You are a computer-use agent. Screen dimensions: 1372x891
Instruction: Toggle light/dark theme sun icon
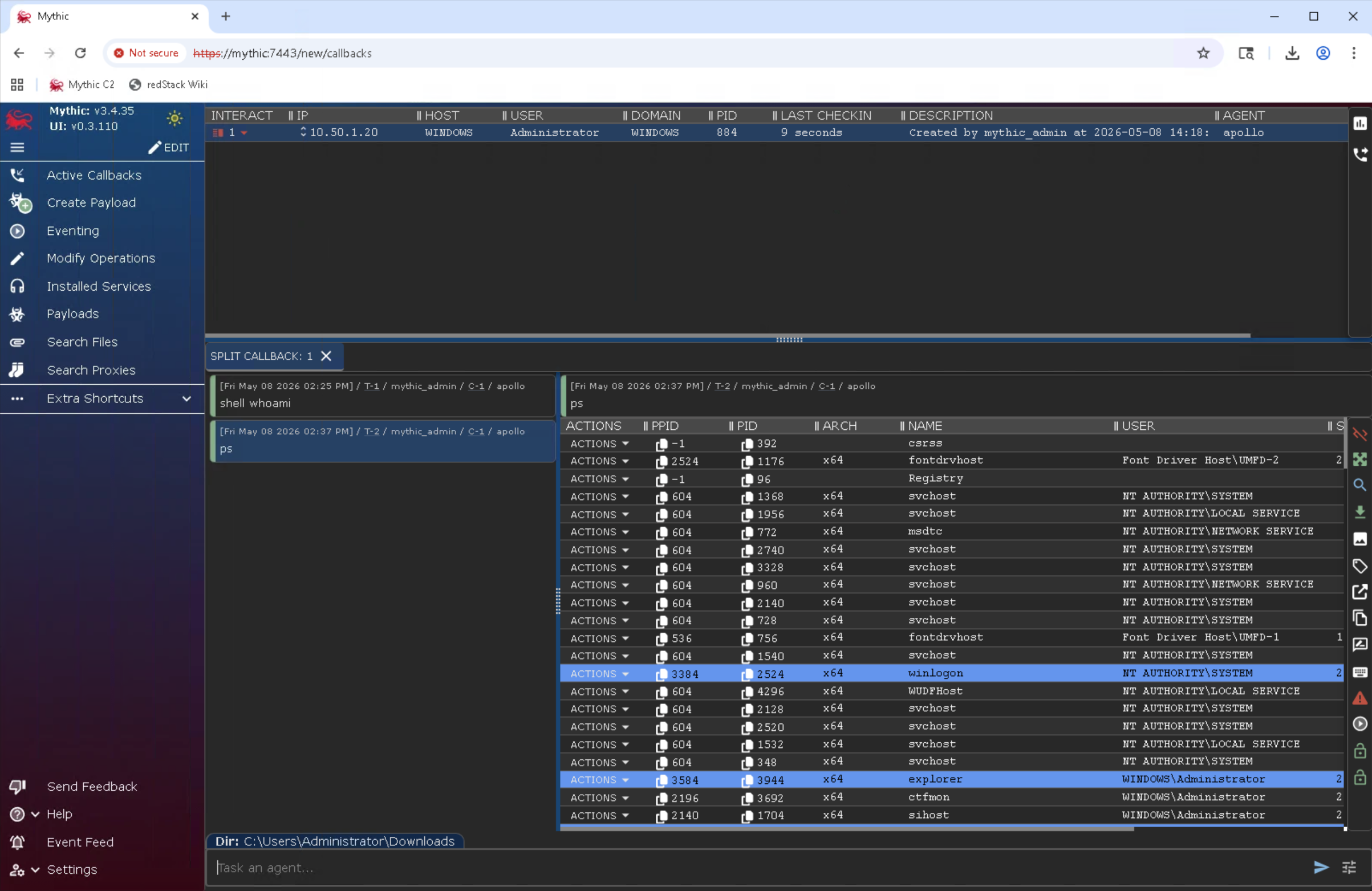click(x=174, y=118)
